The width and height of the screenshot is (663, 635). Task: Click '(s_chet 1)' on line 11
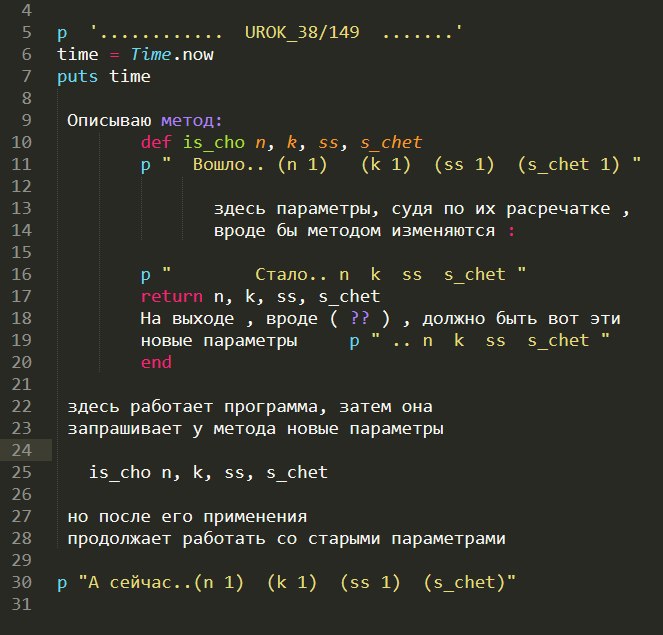(569, 164)
